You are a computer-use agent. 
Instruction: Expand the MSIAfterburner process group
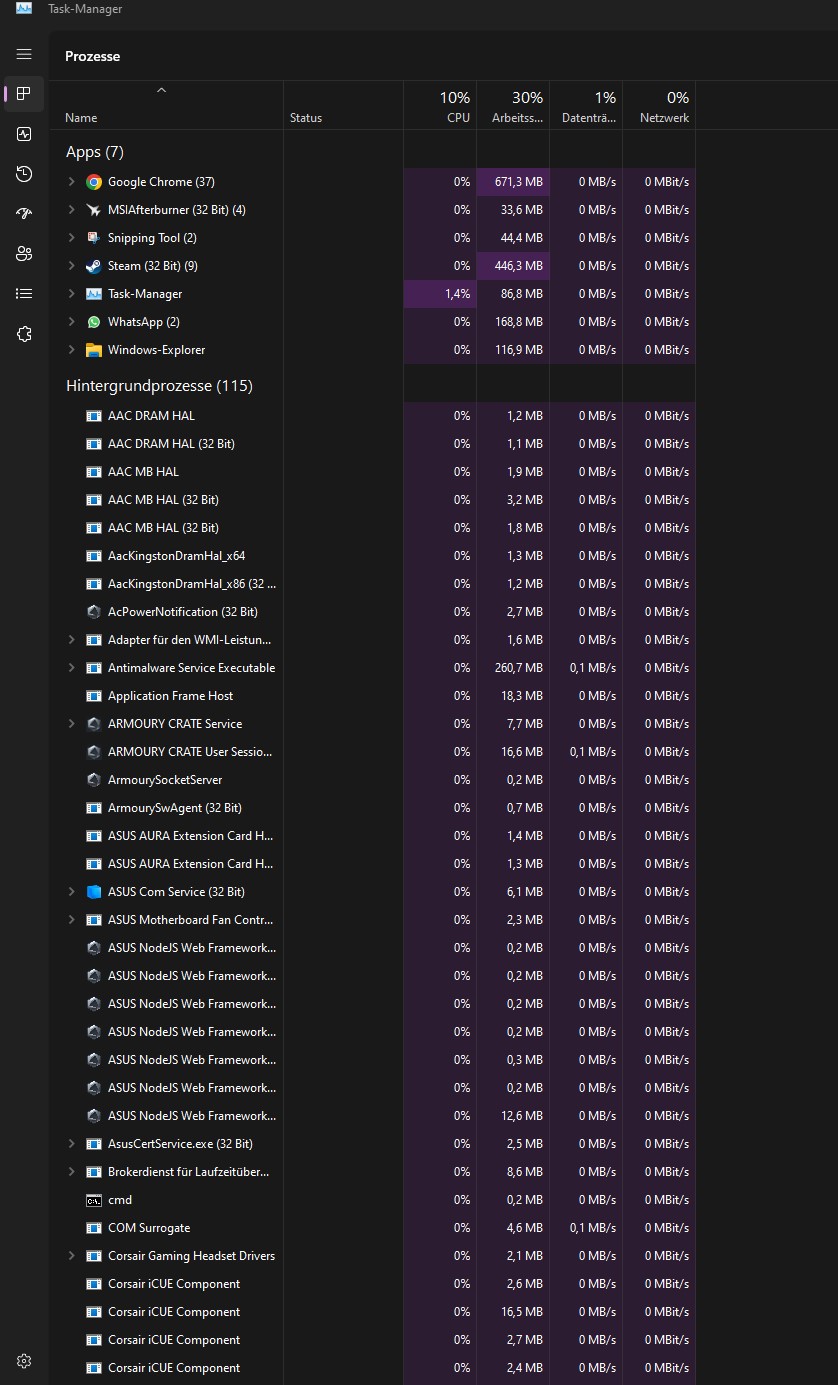coord(71,210)
